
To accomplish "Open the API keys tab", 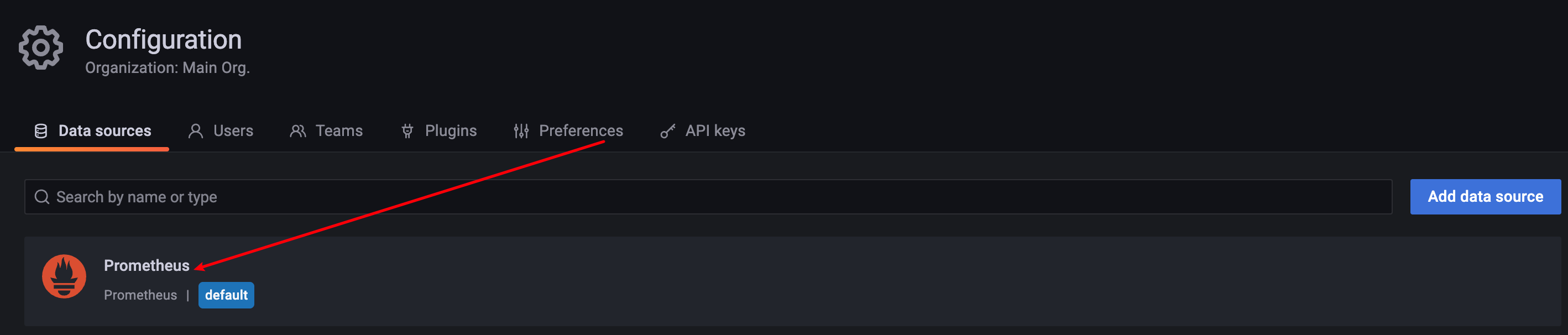I will (714, 131).
